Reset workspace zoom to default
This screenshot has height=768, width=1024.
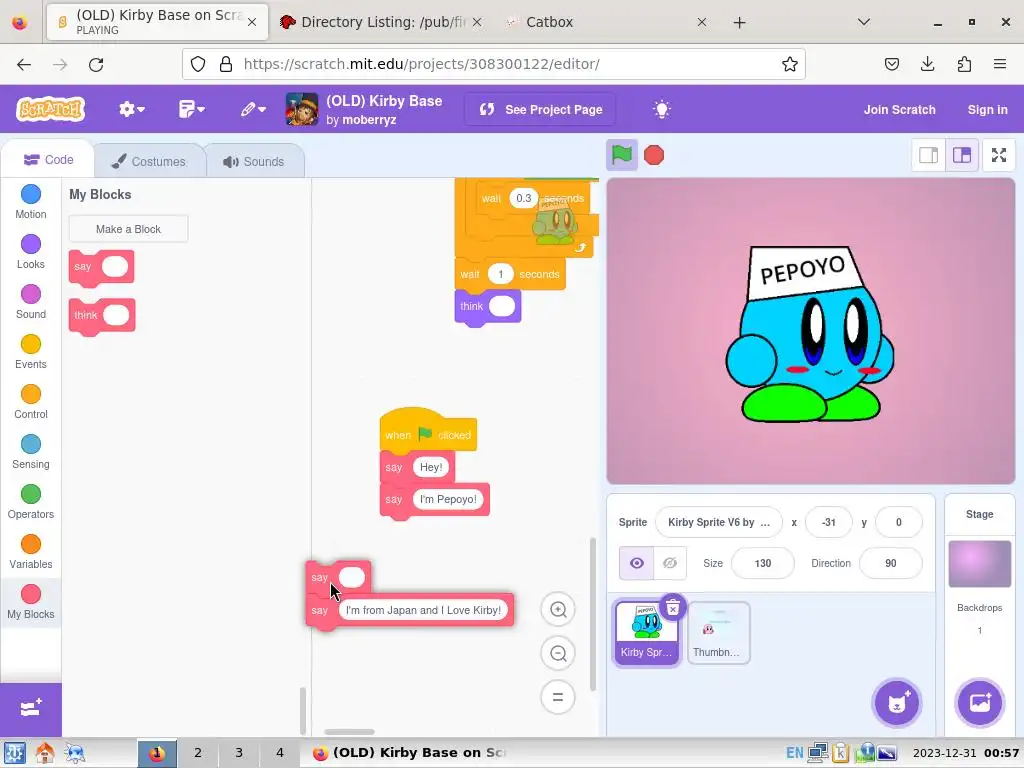click(x=558, y=697)
